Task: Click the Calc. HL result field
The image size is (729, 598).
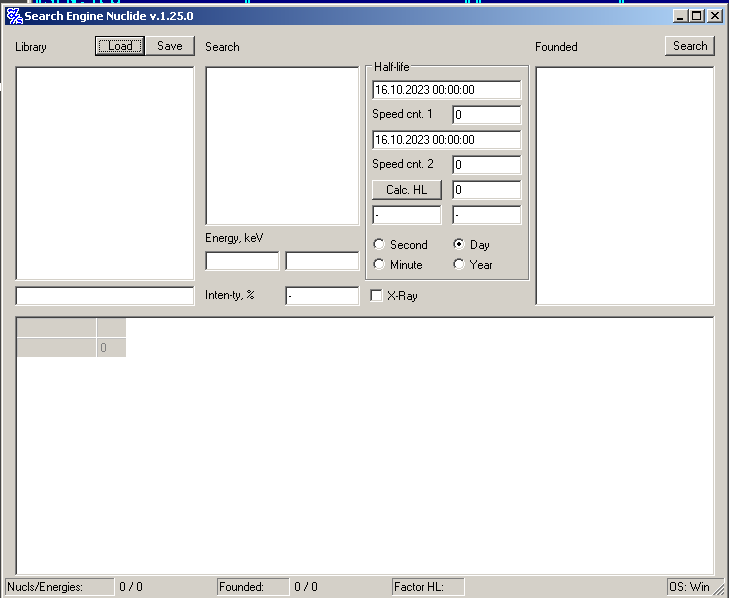Action: [x=486, y=190]
